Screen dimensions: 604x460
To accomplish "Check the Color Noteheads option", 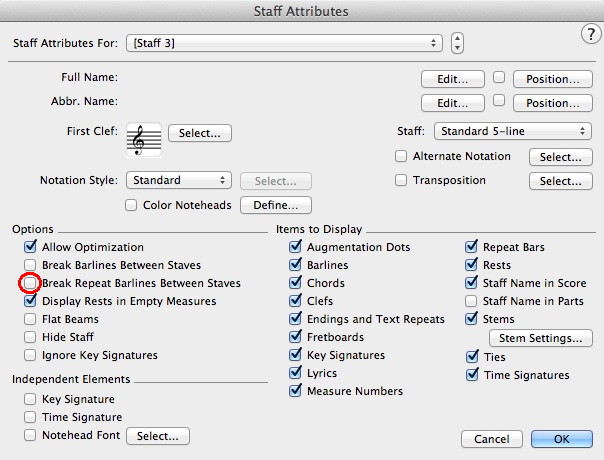I will point(131,206).
